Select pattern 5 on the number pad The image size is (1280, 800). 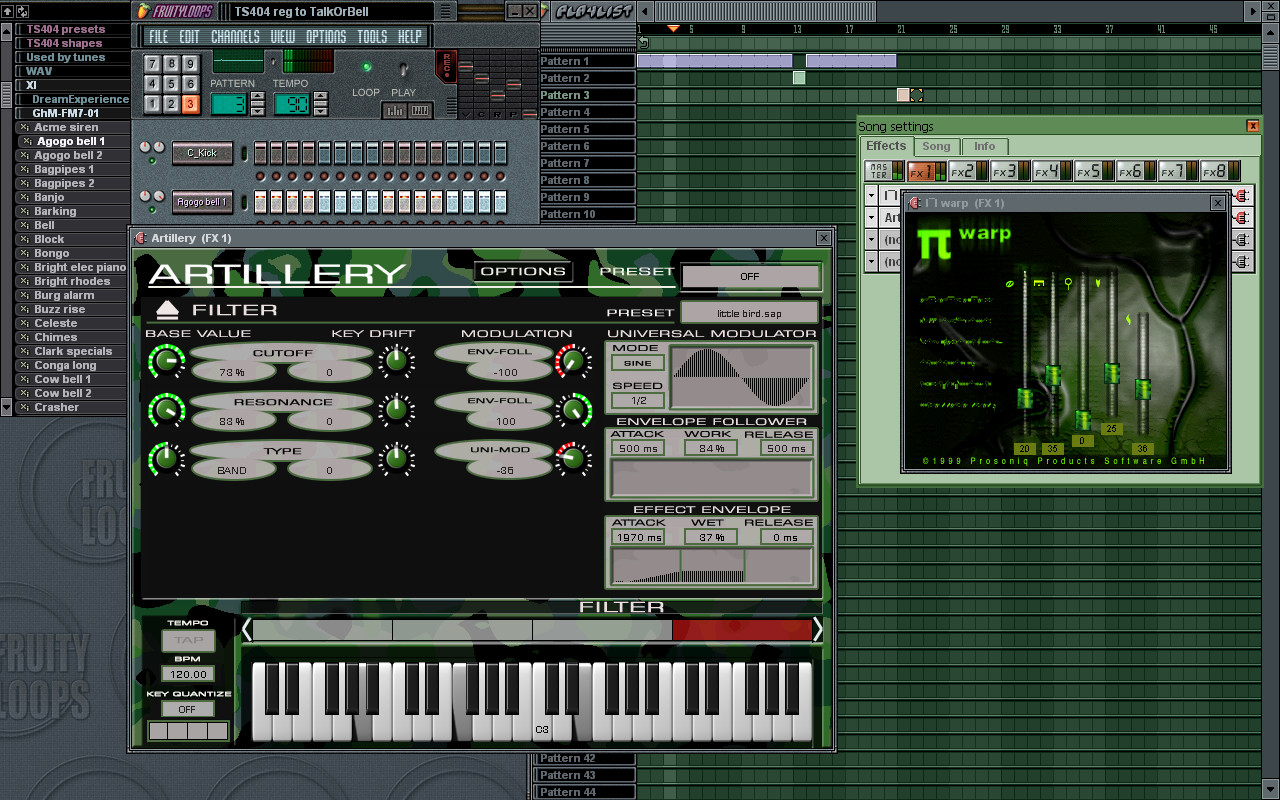click(x=171, y=84)
